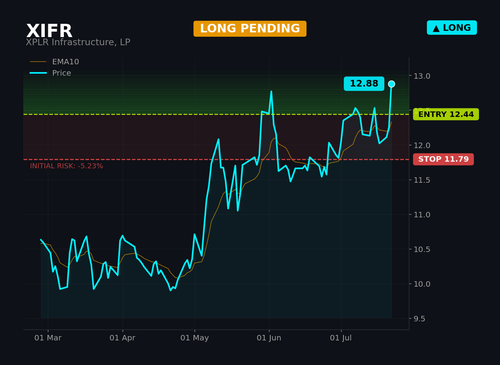Click the 11.0 price axis label
The height and width of the screenshot is (365, 500).
422,215
